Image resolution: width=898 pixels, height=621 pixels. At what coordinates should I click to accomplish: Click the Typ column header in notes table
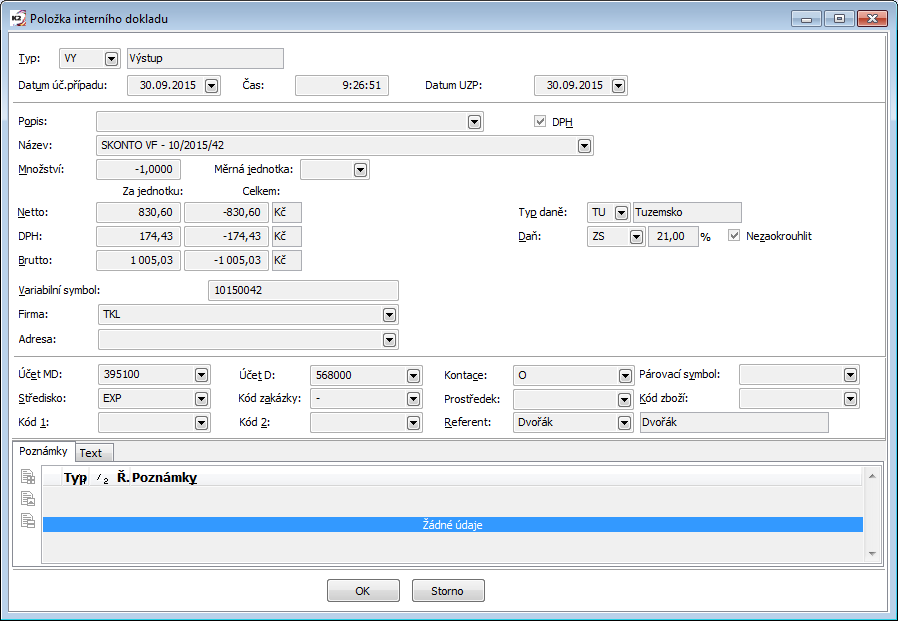pyautogui.click(x=75, y=477)
